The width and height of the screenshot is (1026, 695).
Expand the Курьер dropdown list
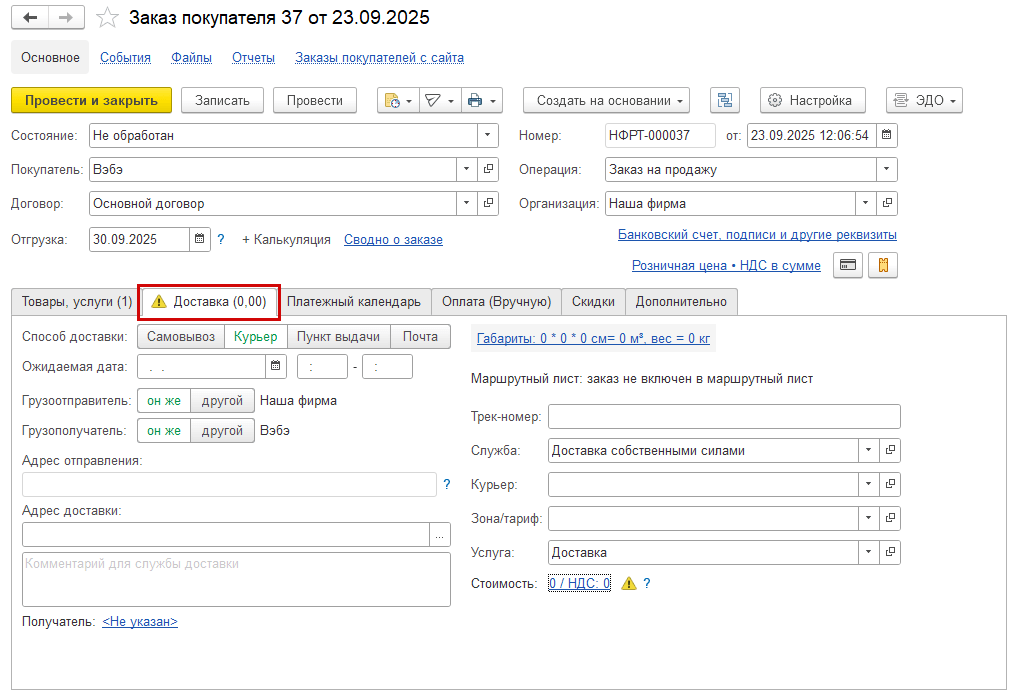coord(868,484)
